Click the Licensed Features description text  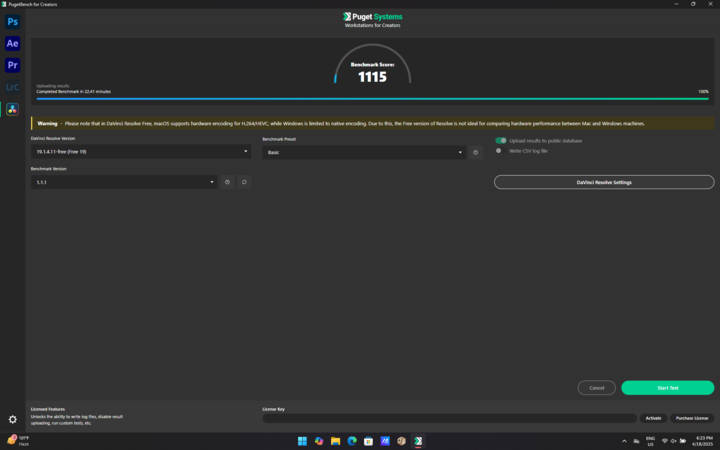[x=77, y=420]
